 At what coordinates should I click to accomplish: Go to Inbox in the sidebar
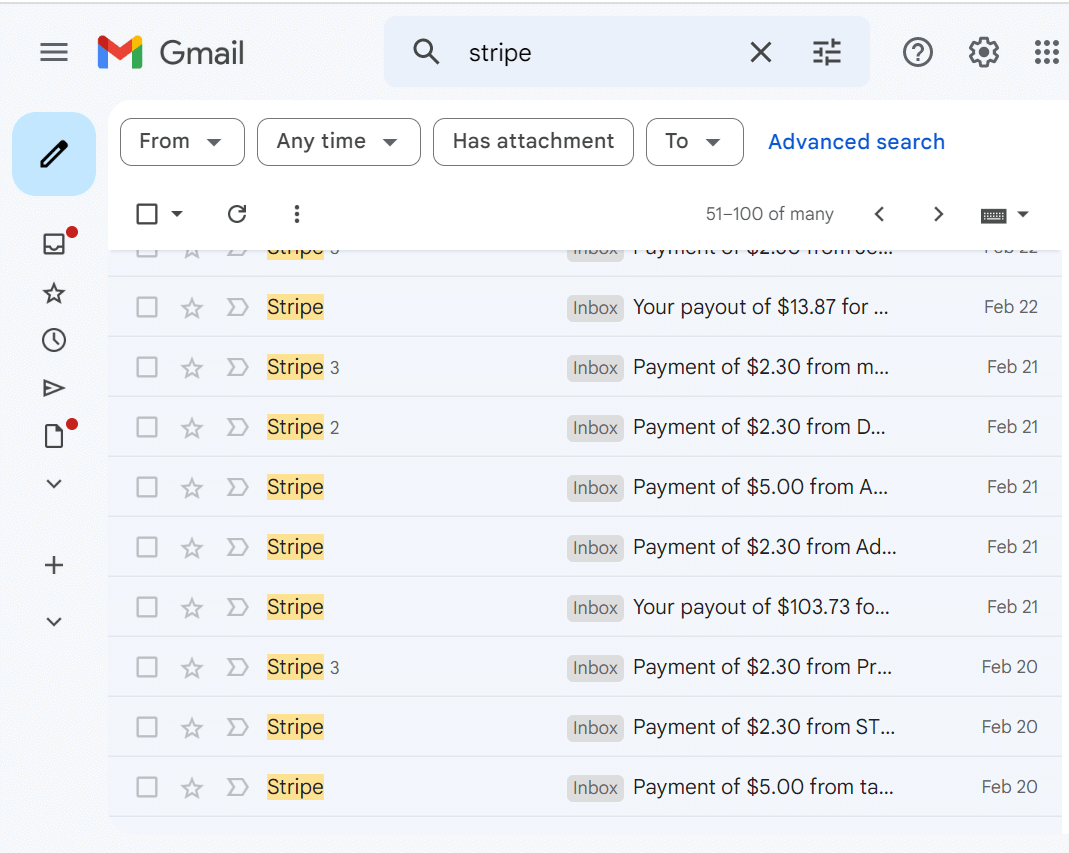pyautogui.click(x=54, y=243)
